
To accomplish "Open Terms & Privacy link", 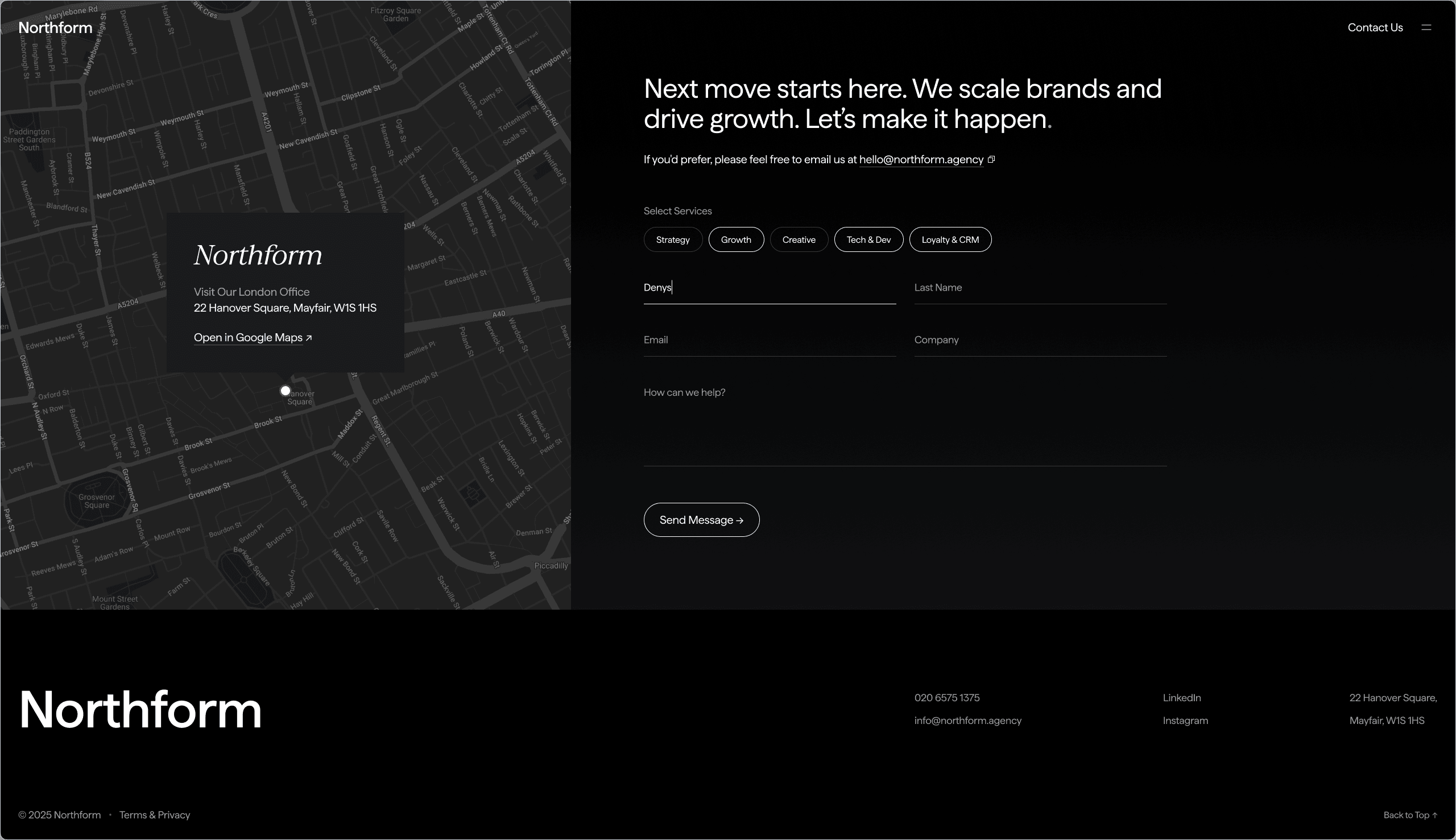I will click(x=155, y=814).
